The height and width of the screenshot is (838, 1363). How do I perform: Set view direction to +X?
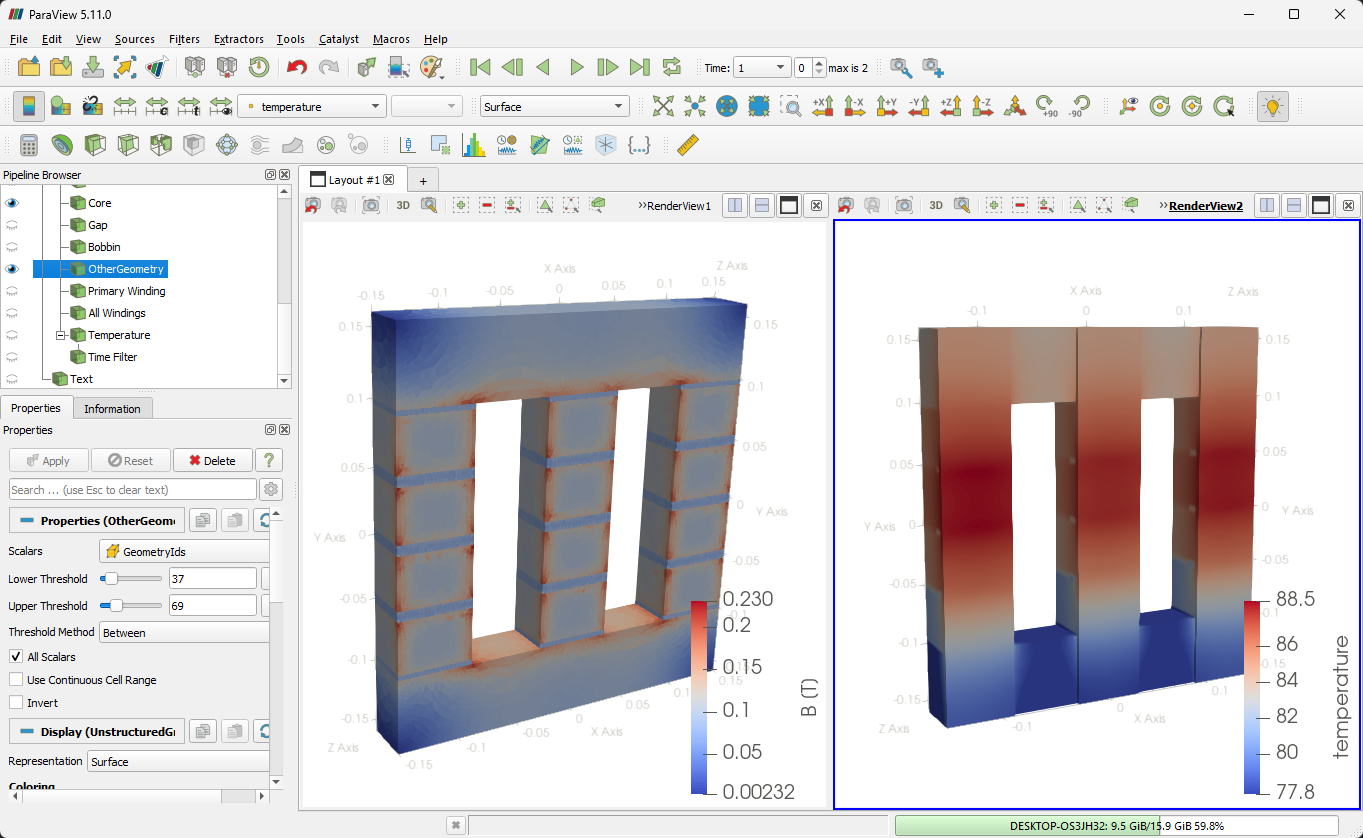click(x=823, y=106)
